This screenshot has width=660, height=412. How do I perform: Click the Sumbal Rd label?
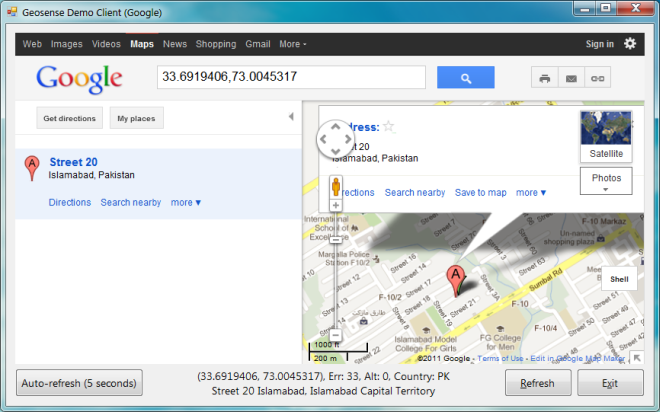point(546,280)
